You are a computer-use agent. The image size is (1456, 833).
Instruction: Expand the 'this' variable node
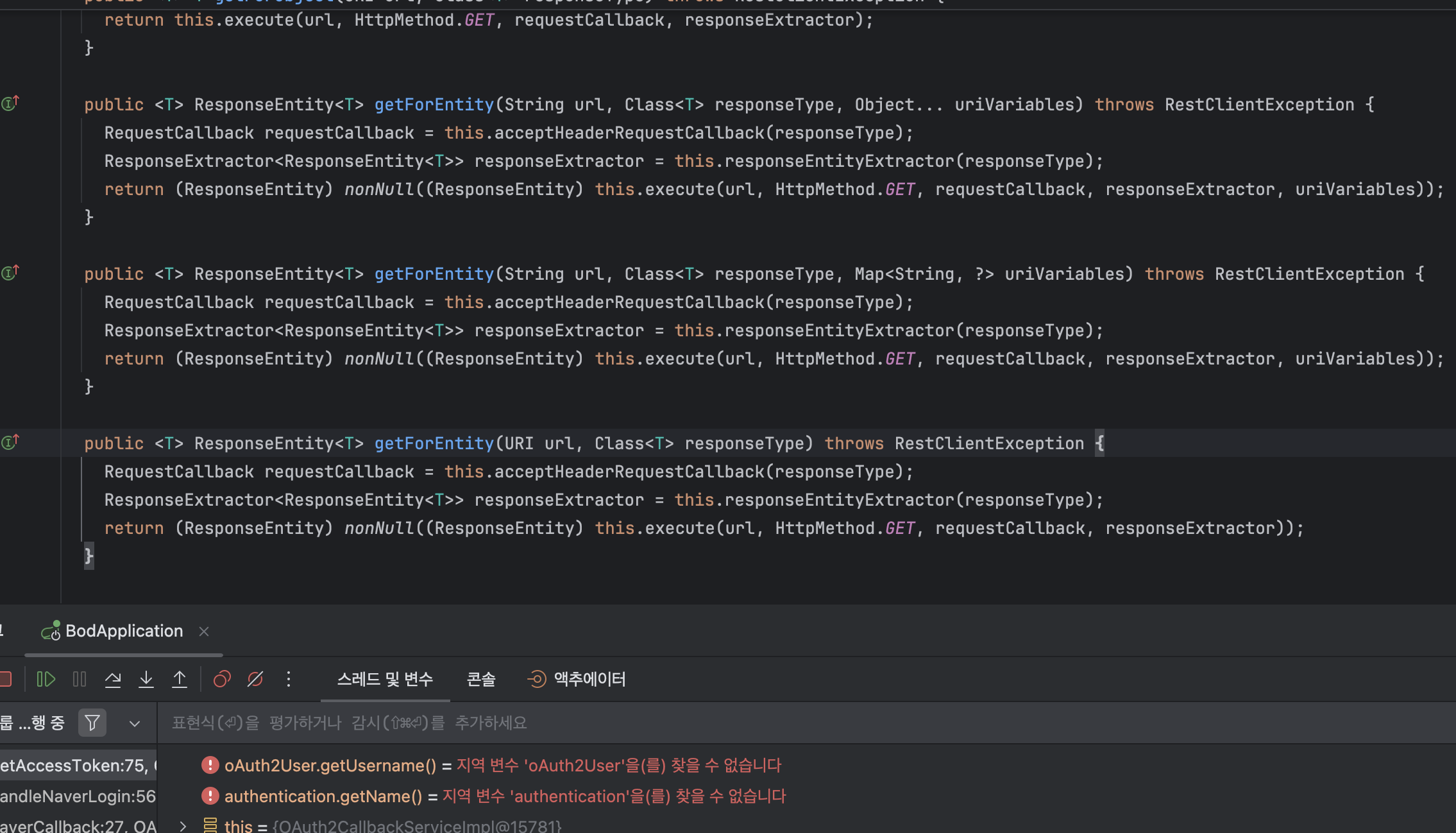pyautogui.click(x=183, y=826)
